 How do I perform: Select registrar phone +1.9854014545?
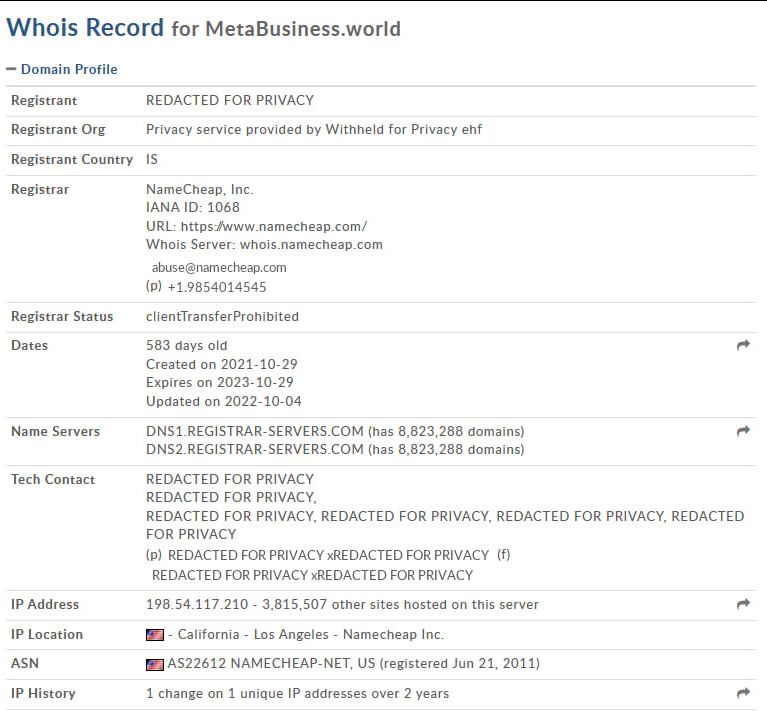(x=217, y=287)
